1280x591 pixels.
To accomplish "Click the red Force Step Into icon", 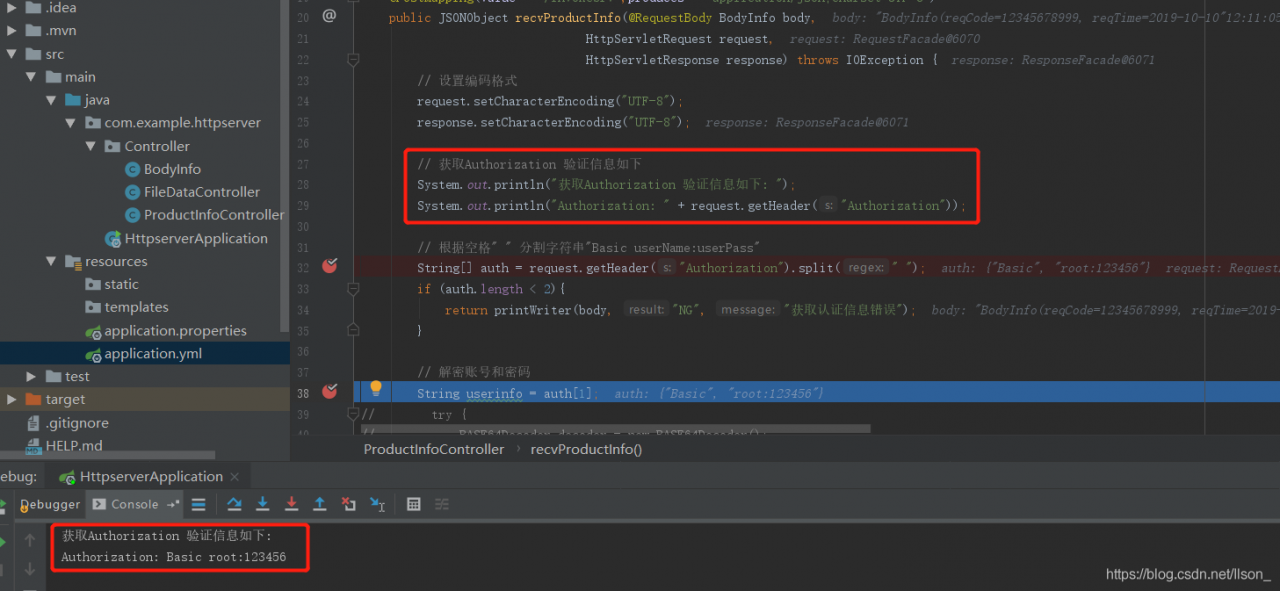I will click(291, 504).
